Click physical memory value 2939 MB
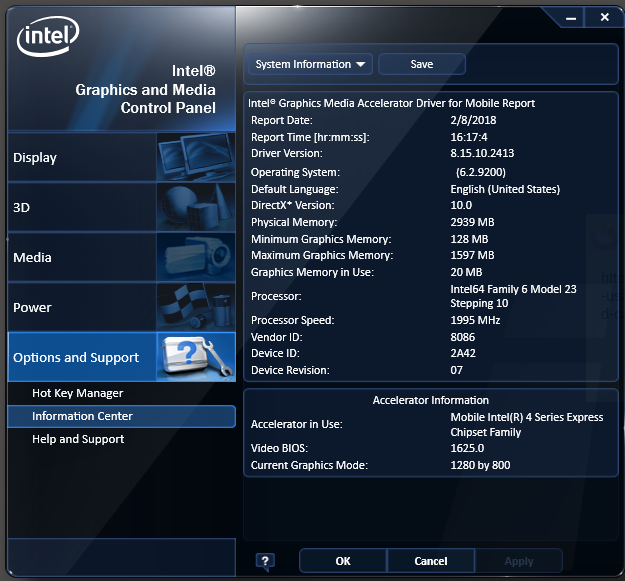The image size is (625, 581). click(x=472, y=222)
